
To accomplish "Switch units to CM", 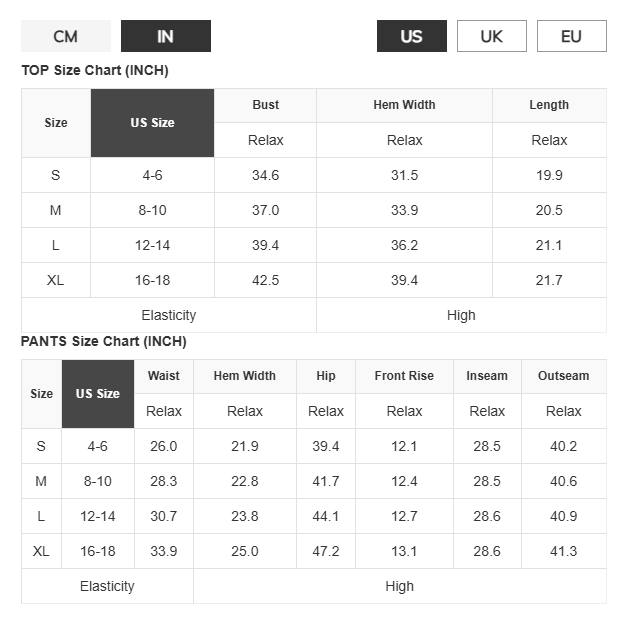I will point(66,36).
